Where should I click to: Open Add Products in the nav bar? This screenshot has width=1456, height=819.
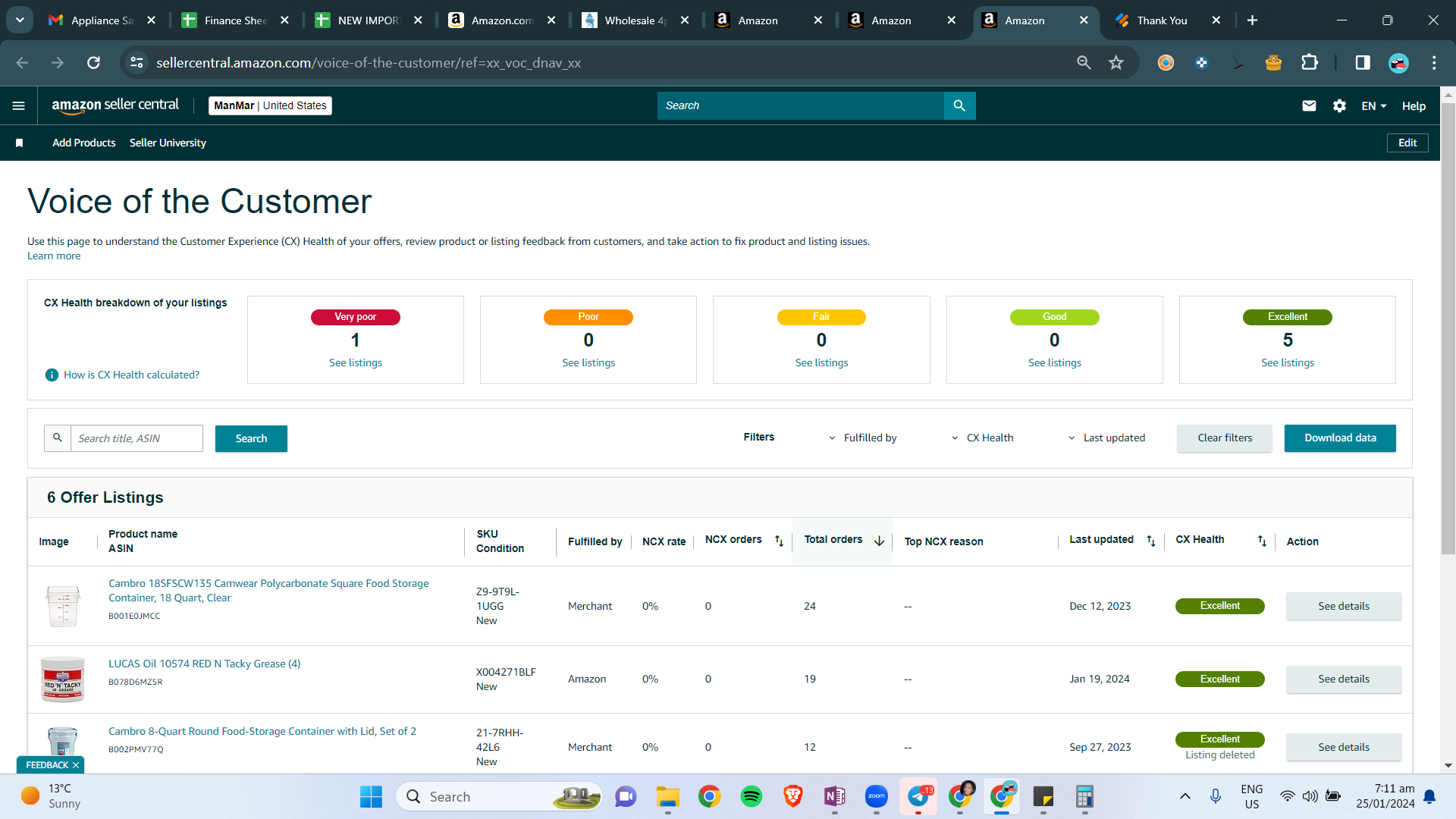(84, 143)
